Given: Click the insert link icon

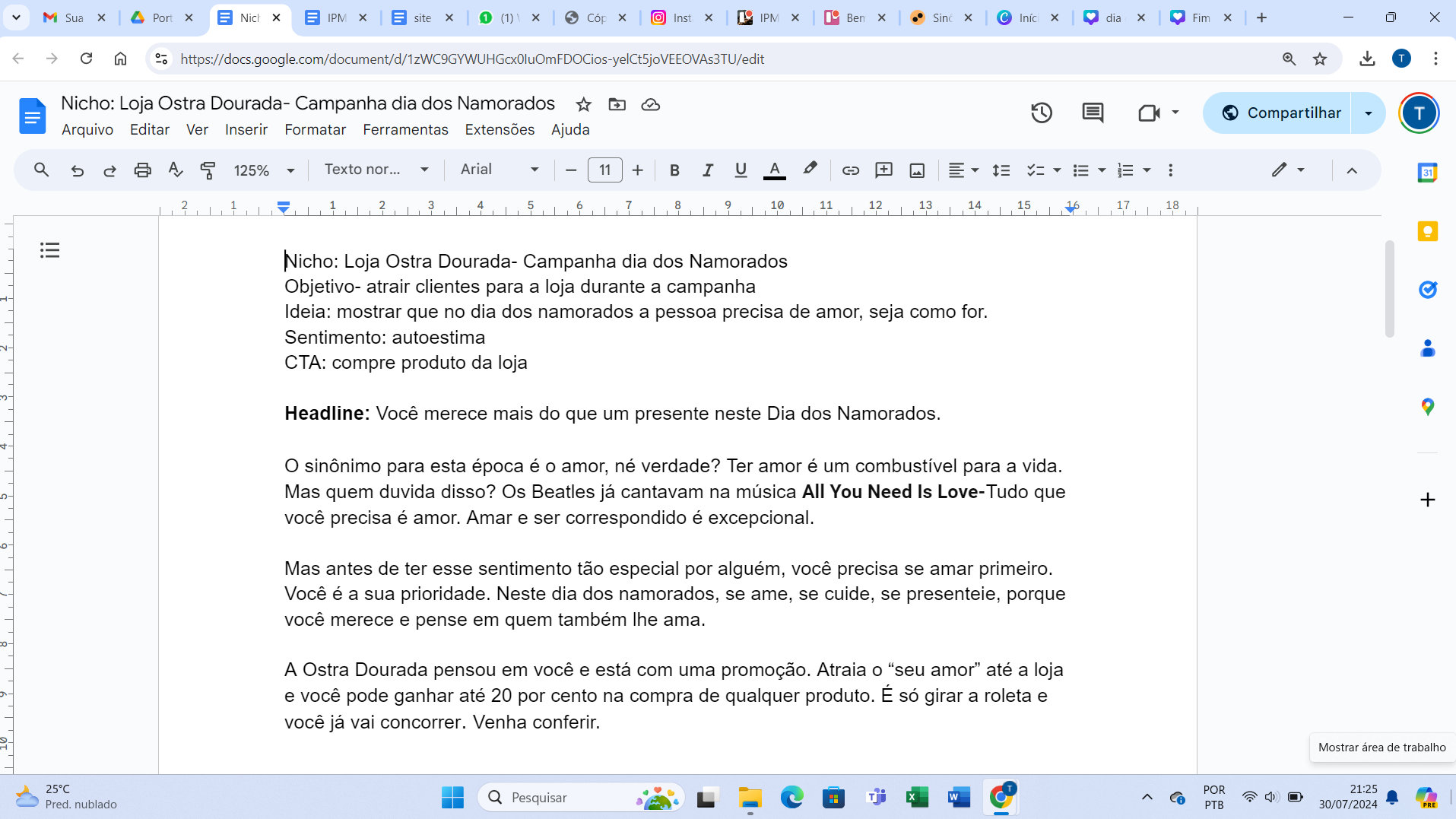Looking at the screenshot, I should pyautogui.click(x=850, y=170).
